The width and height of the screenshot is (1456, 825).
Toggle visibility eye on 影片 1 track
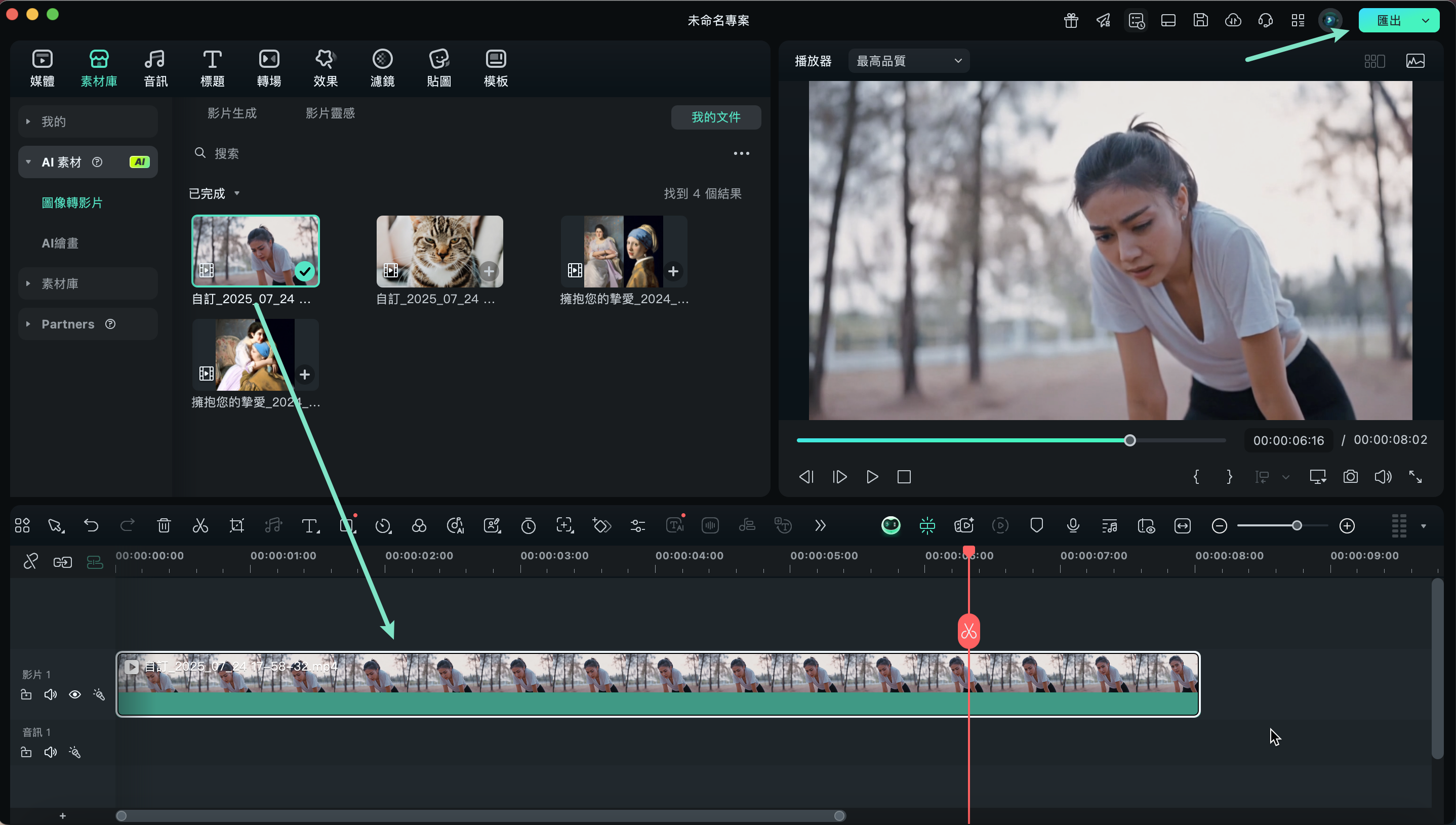(x=75, y=695)
